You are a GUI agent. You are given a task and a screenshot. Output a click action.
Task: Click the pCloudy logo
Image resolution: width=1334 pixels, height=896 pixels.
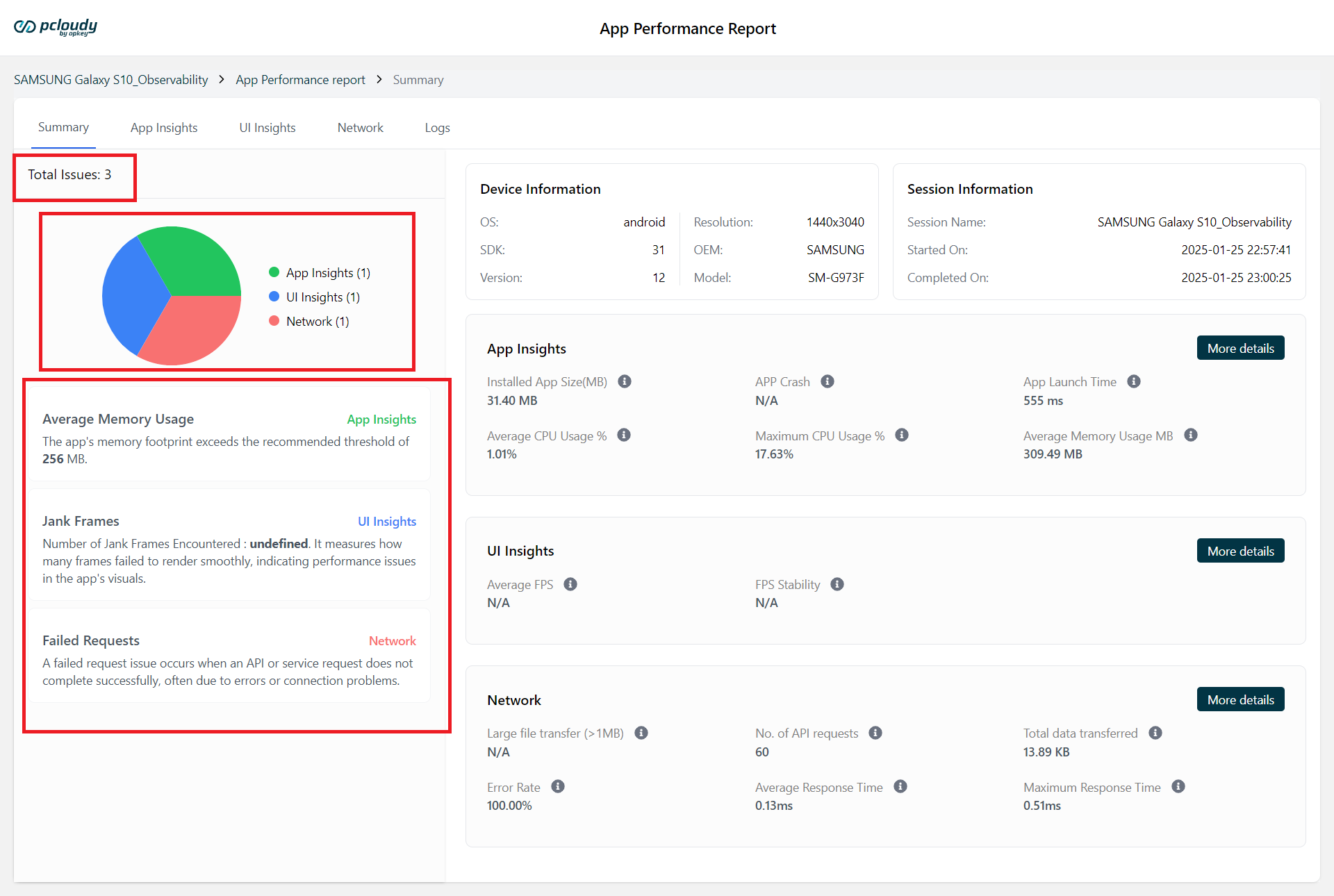56,27
